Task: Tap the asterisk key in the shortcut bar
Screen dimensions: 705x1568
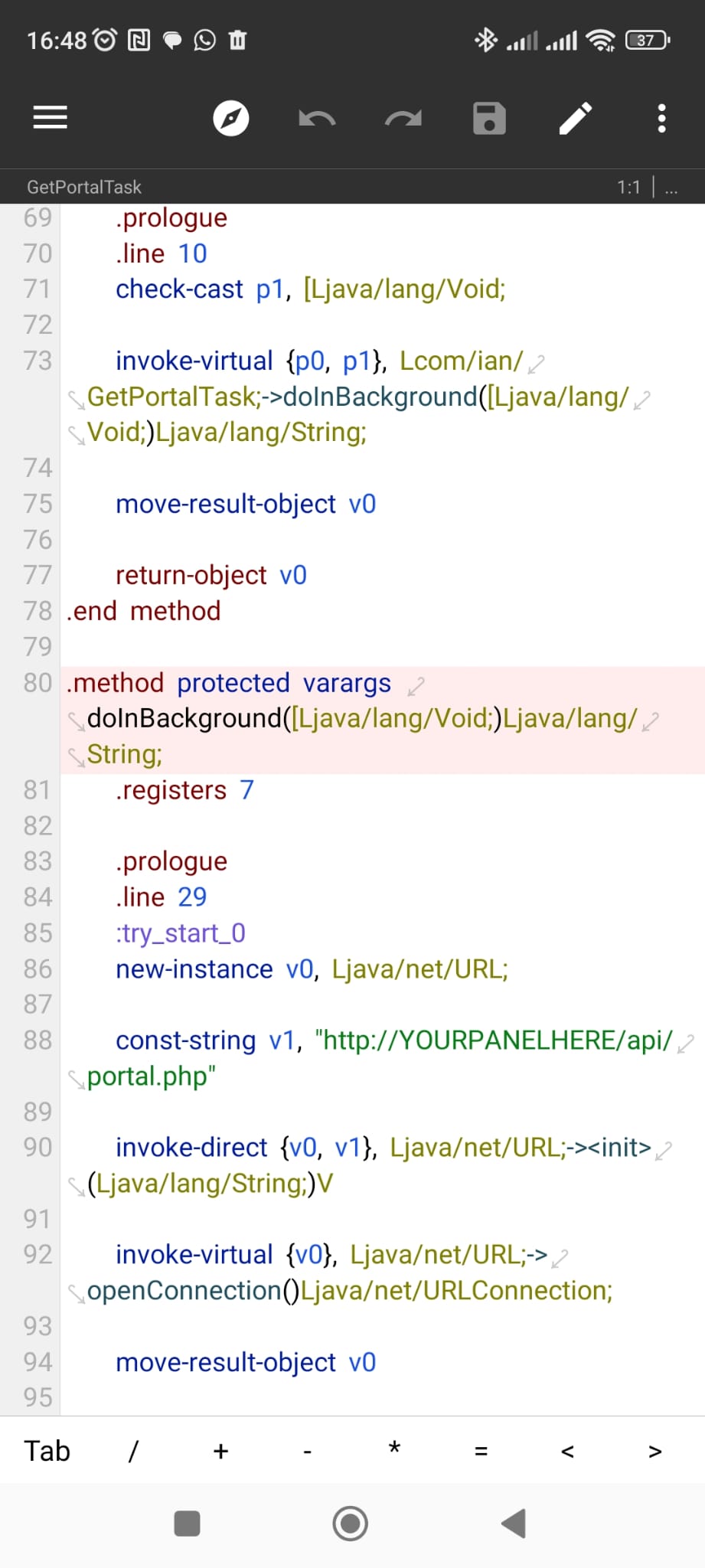Action: tap(394, 1449)
